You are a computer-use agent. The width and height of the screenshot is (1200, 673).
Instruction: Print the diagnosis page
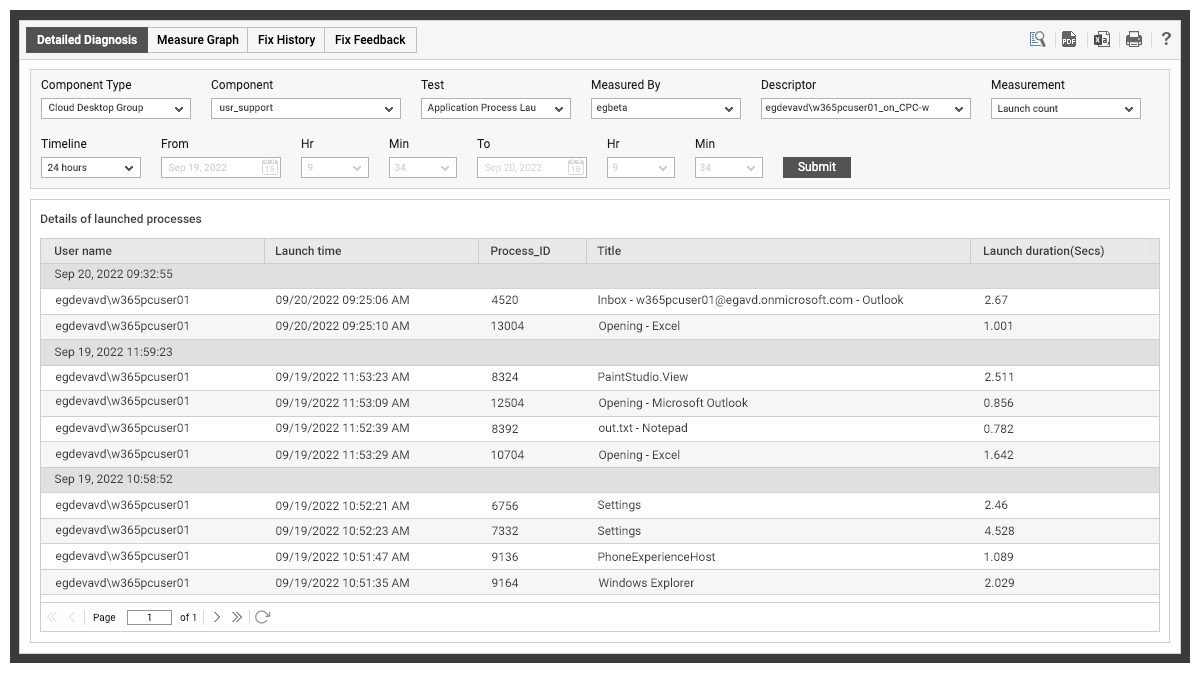click(1134, 39)
